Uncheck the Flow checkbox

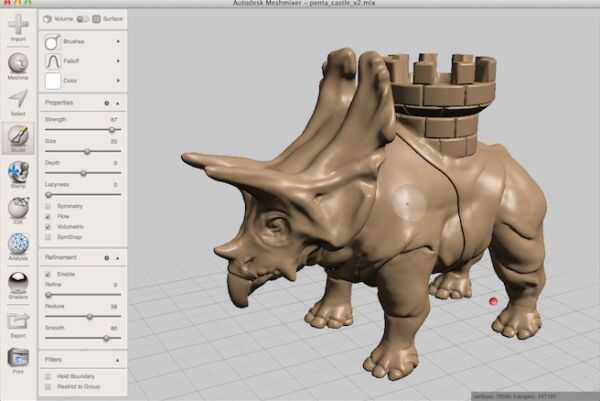point(48,217)
